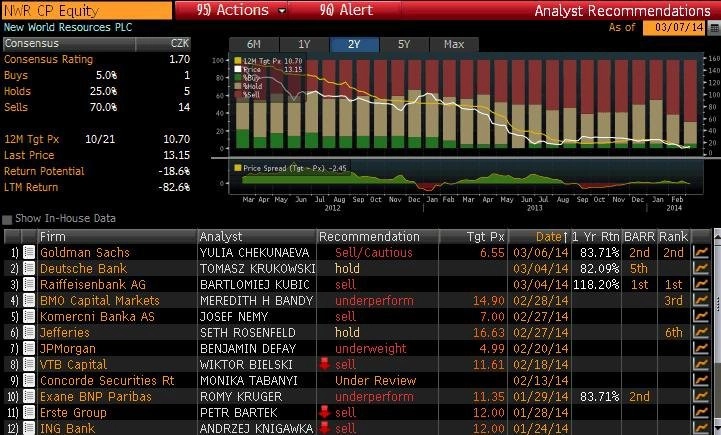Open BMO Capital Markets report document icon
The height and width of the screenshot is (435, 721).
(x=29, y=301)
